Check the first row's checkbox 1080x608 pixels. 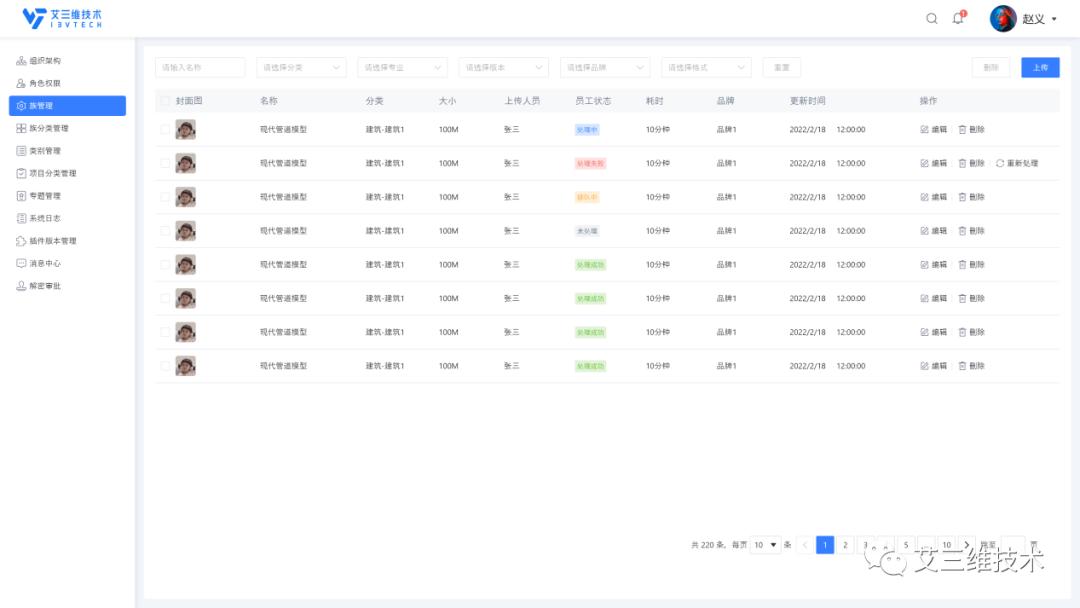(165, 128)
